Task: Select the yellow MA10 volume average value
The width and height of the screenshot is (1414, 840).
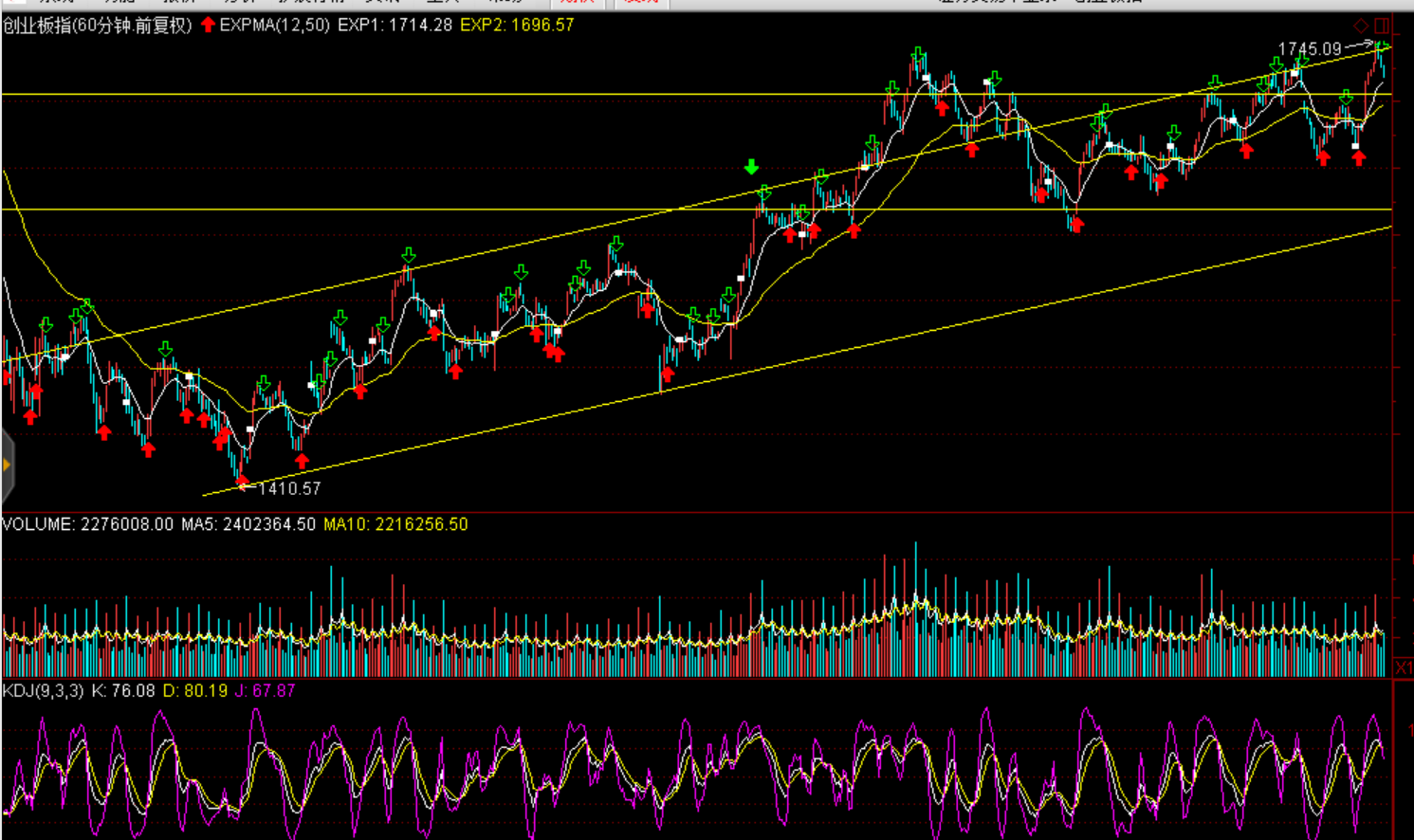Action: point(395,524)
